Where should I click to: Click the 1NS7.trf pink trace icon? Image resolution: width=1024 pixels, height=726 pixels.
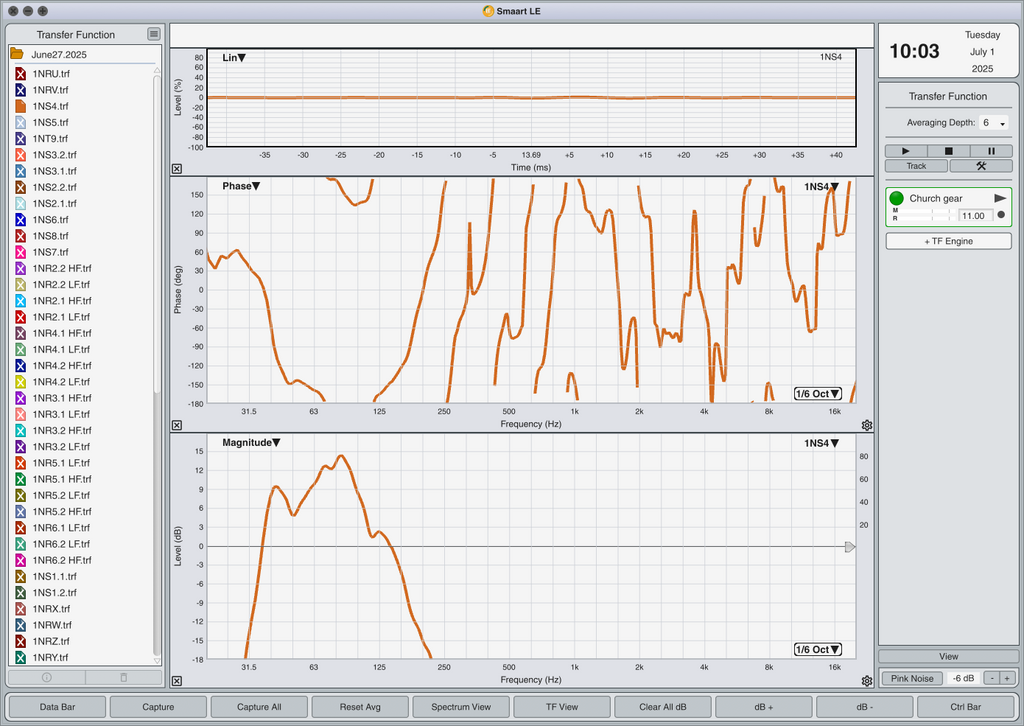click(20, 252)
